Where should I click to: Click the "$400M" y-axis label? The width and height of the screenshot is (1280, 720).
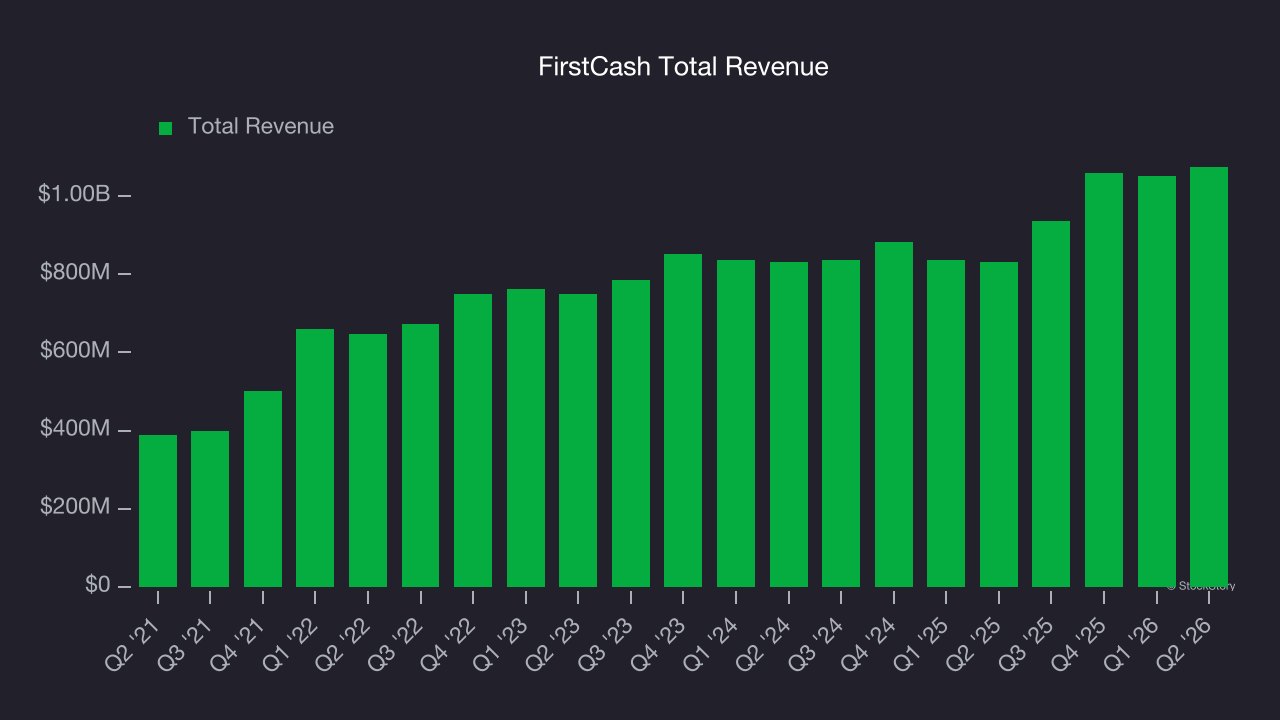[75, 430]
